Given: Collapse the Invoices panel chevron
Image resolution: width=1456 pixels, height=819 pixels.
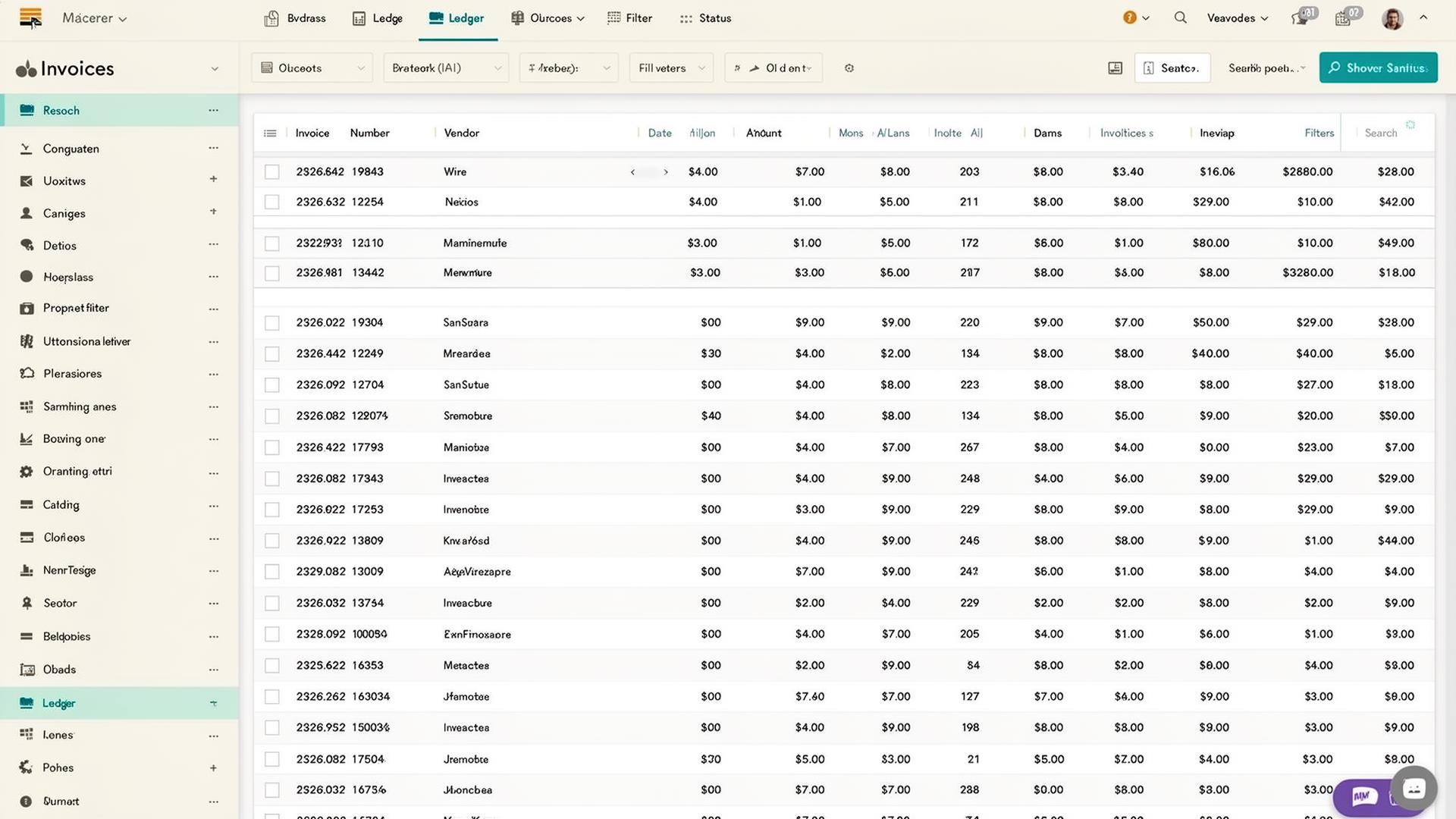Looking at the screenshot, I should click(x=215, y=69).
